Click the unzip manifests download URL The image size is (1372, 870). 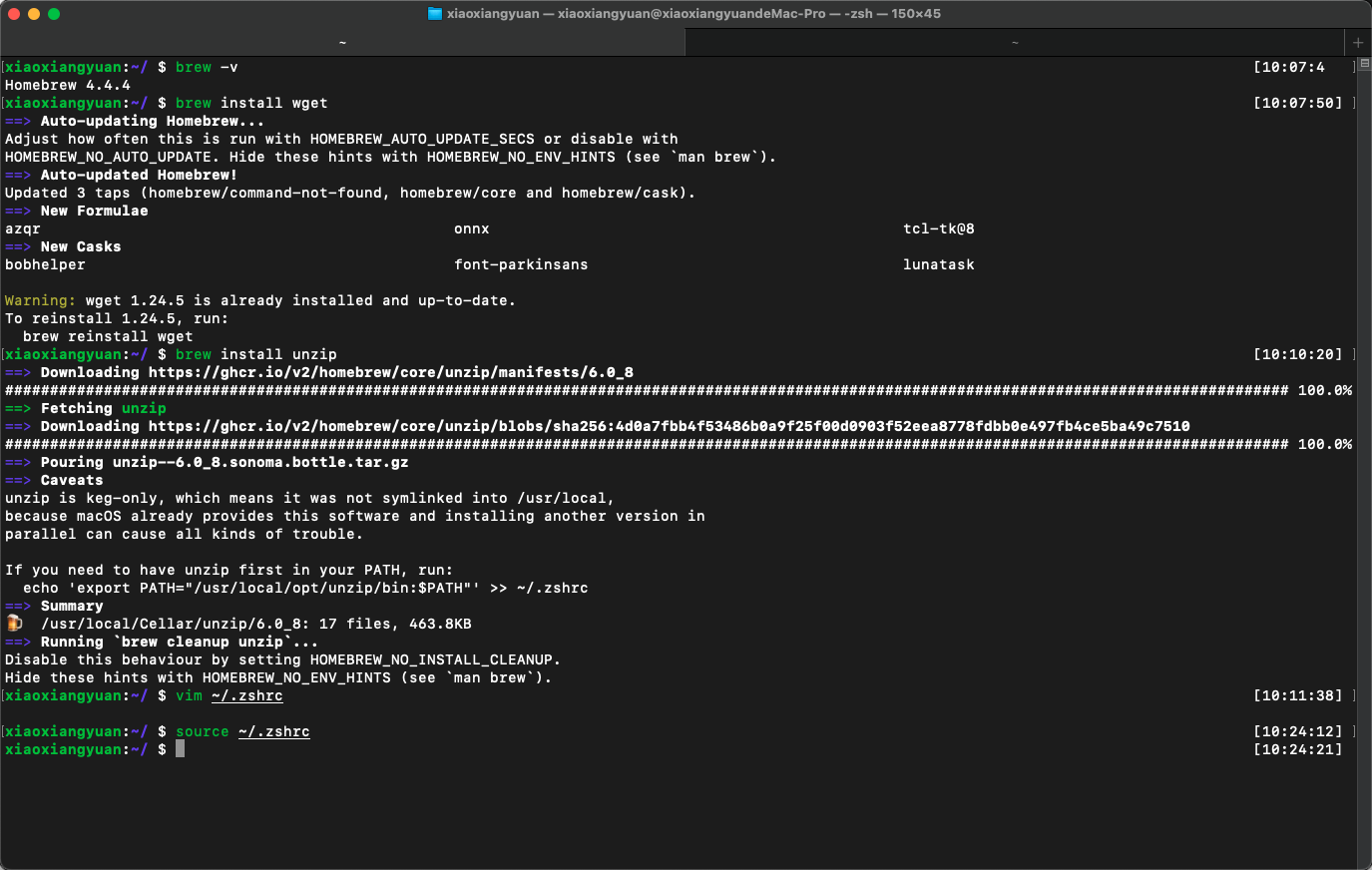391,372
